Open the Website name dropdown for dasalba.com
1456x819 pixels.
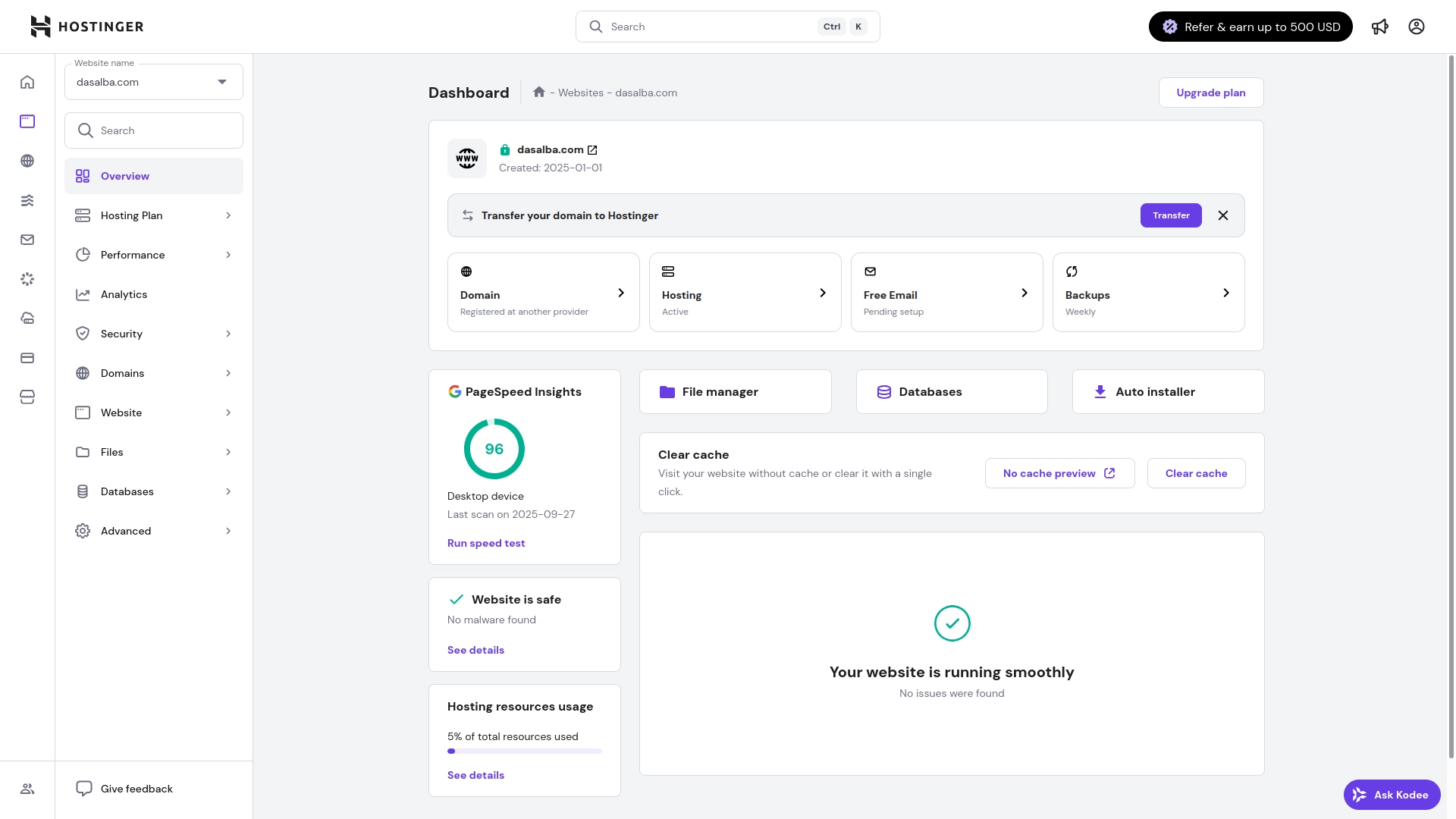[153, 82]
